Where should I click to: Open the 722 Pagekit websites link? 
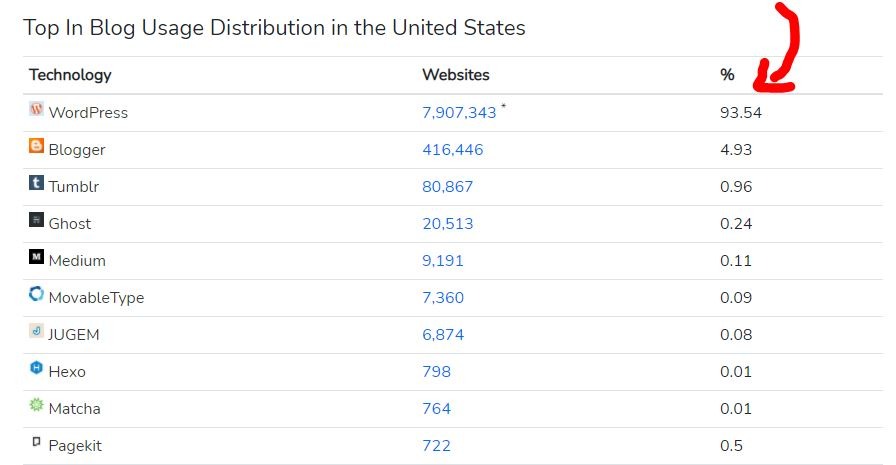click(436, 446)
